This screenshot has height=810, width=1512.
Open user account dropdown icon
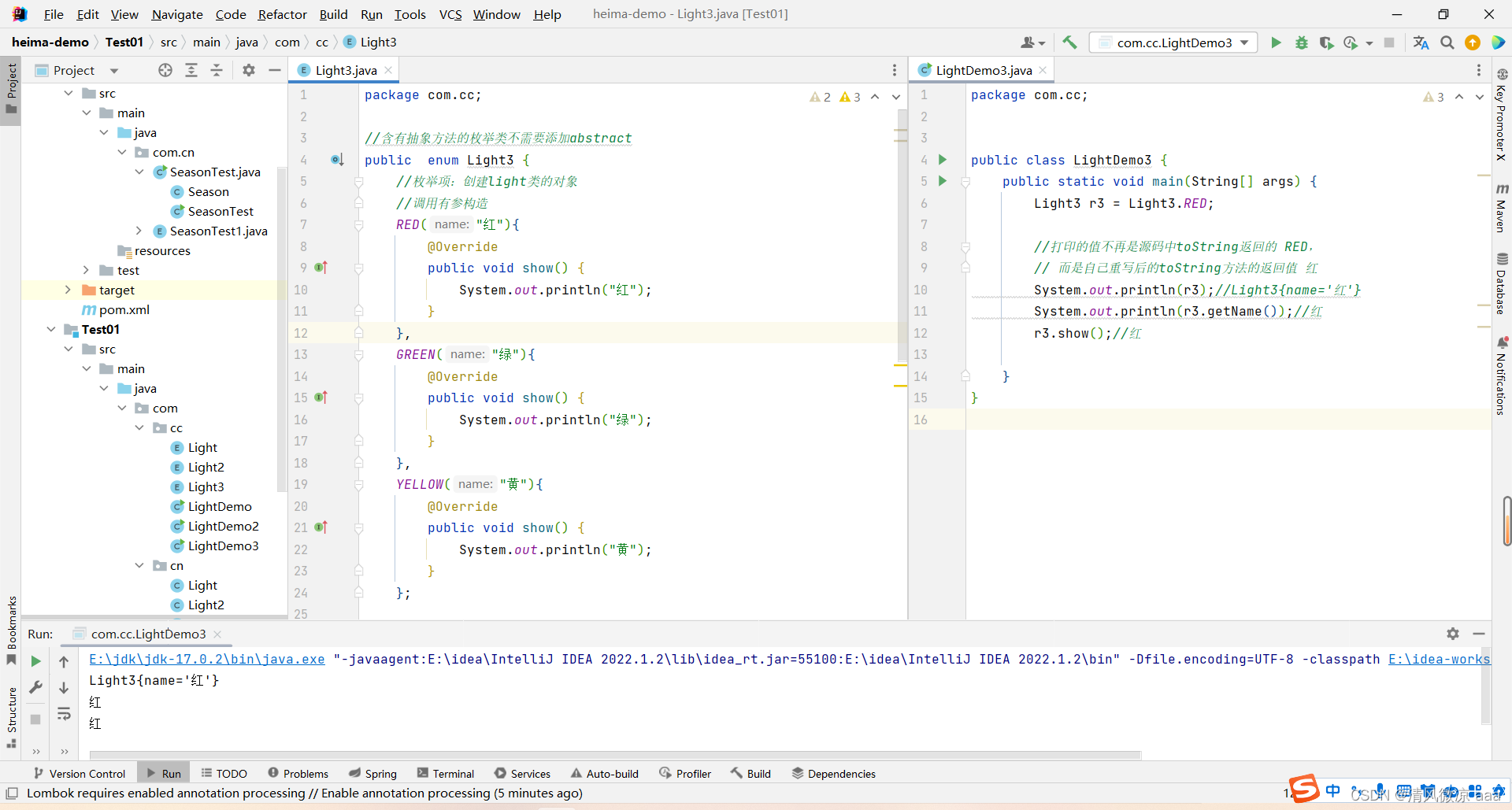[x=1032, y=43]
